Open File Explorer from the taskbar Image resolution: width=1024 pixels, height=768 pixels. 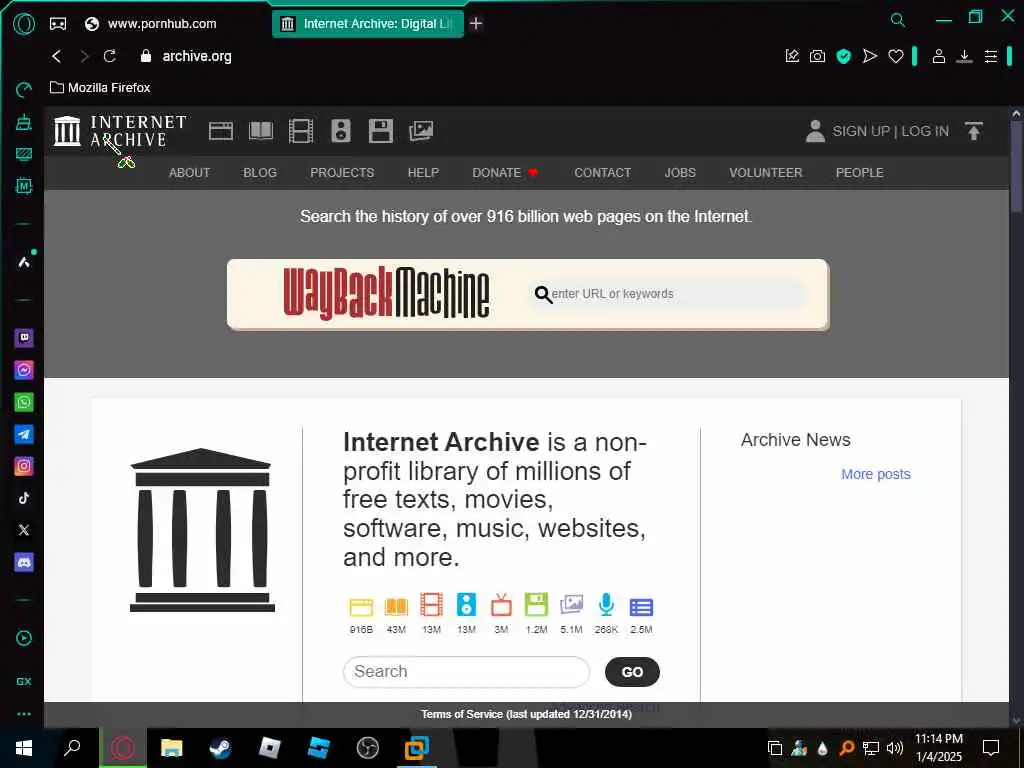(171, 748)
